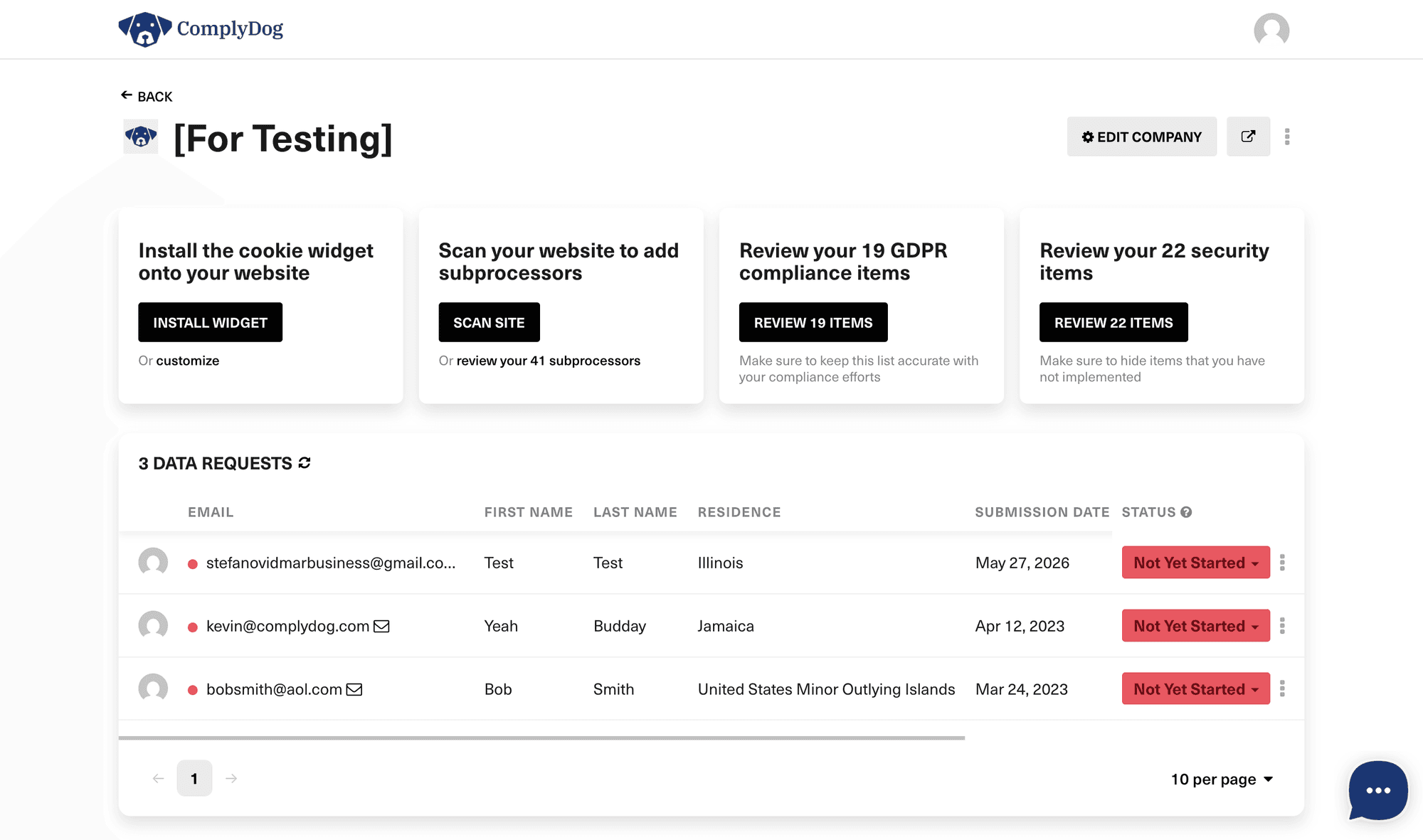Expand the status dropdown for May 27, 2026 request
Screen dimensions: 1423x840
1196,563
